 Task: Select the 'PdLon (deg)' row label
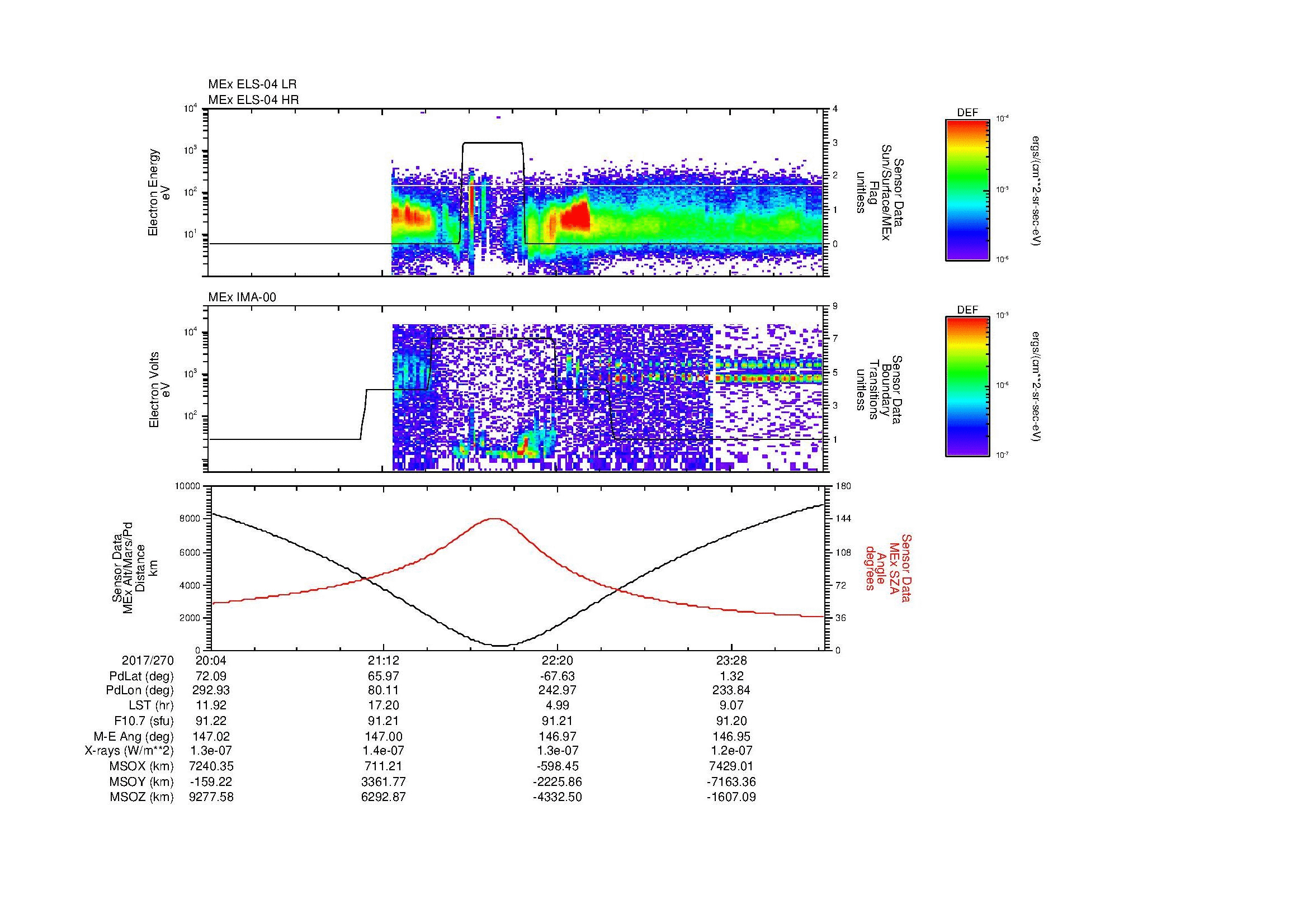140,691
